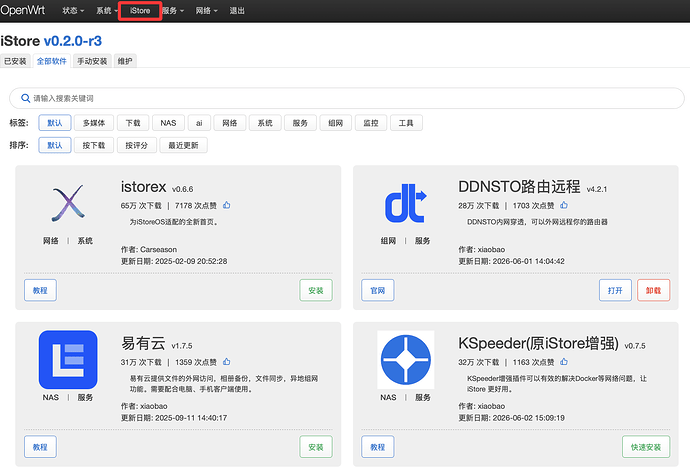Viewport: 690px width, 470px height.
Task: Select the 工具 tag filter
Action: [406, 123]
